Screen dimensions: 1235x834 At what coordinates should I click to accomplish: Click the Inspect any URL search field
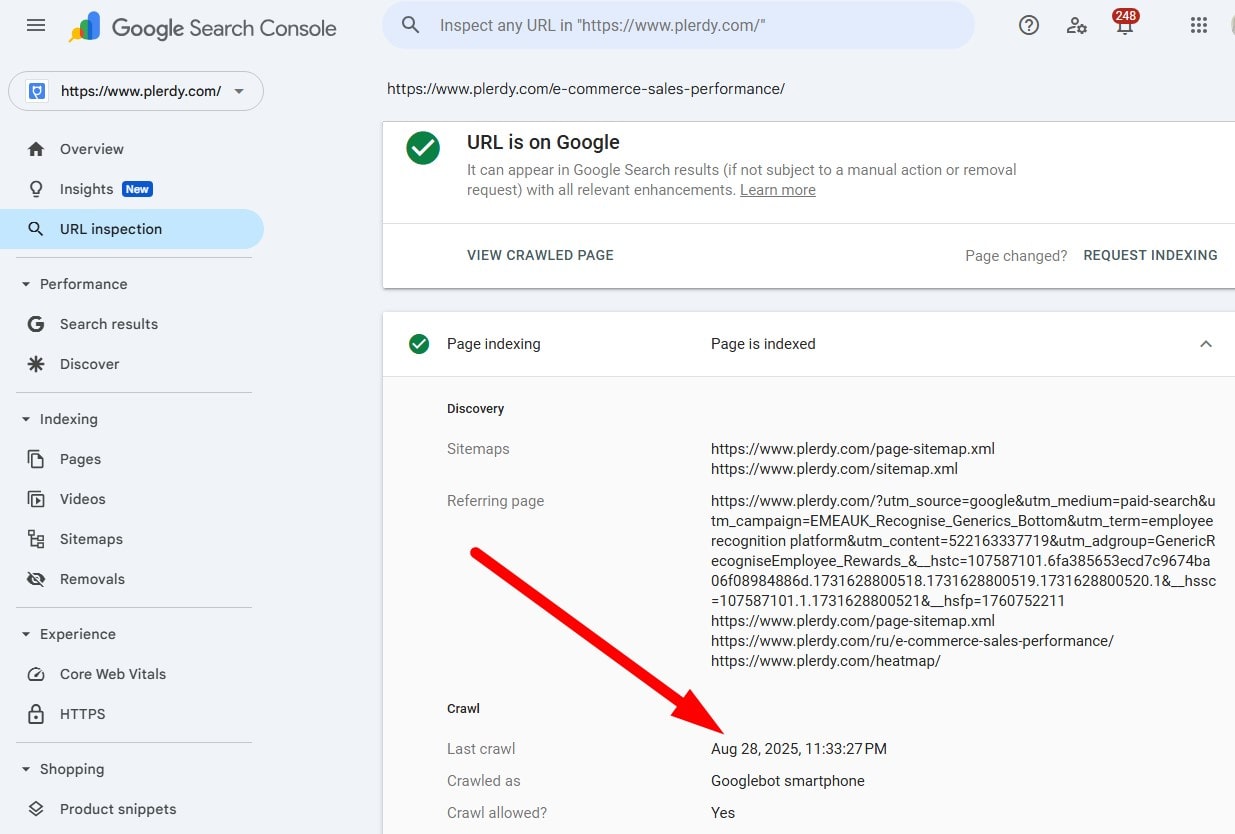pos(678,25)
